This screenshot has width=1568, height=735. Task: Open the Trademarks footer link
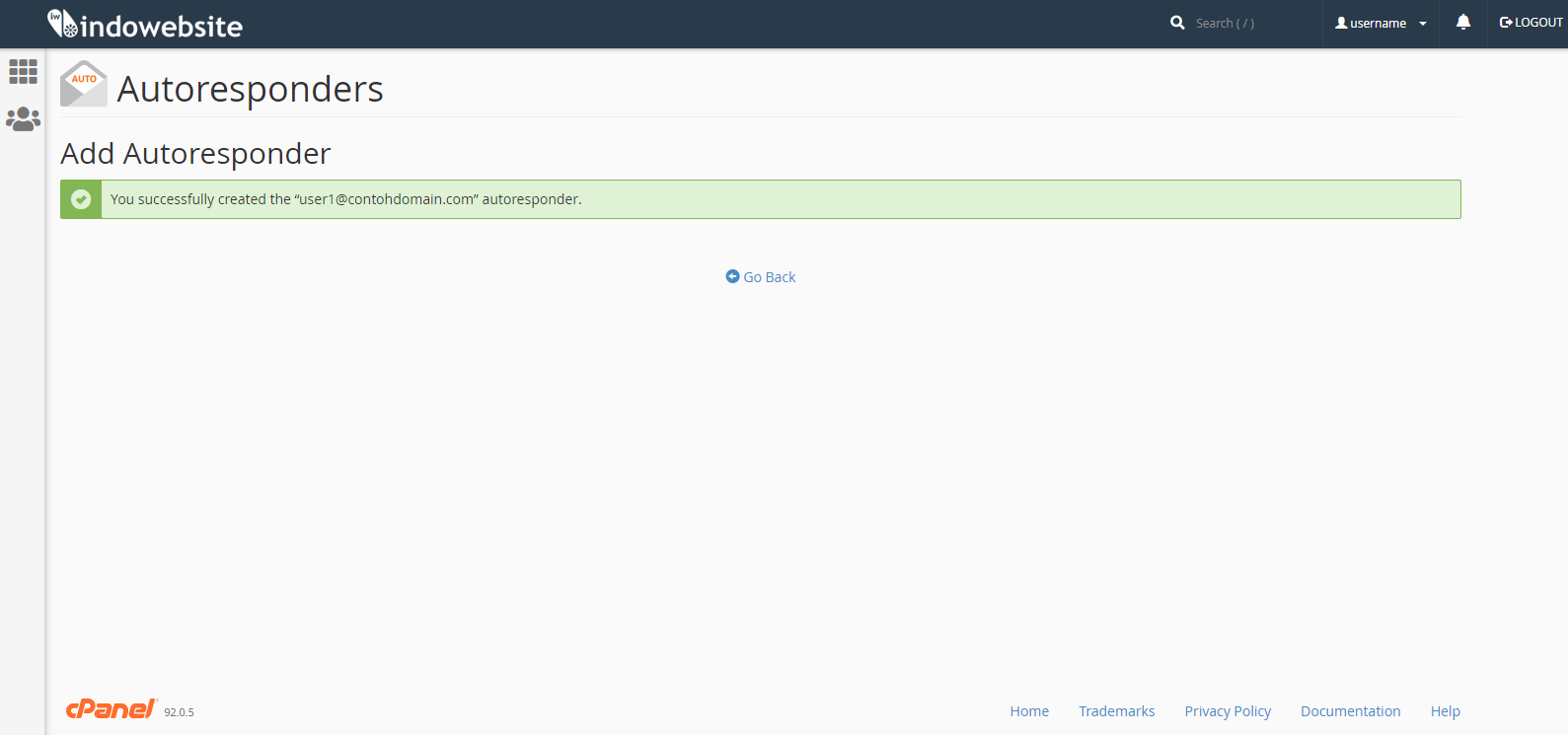[1116, 711]
